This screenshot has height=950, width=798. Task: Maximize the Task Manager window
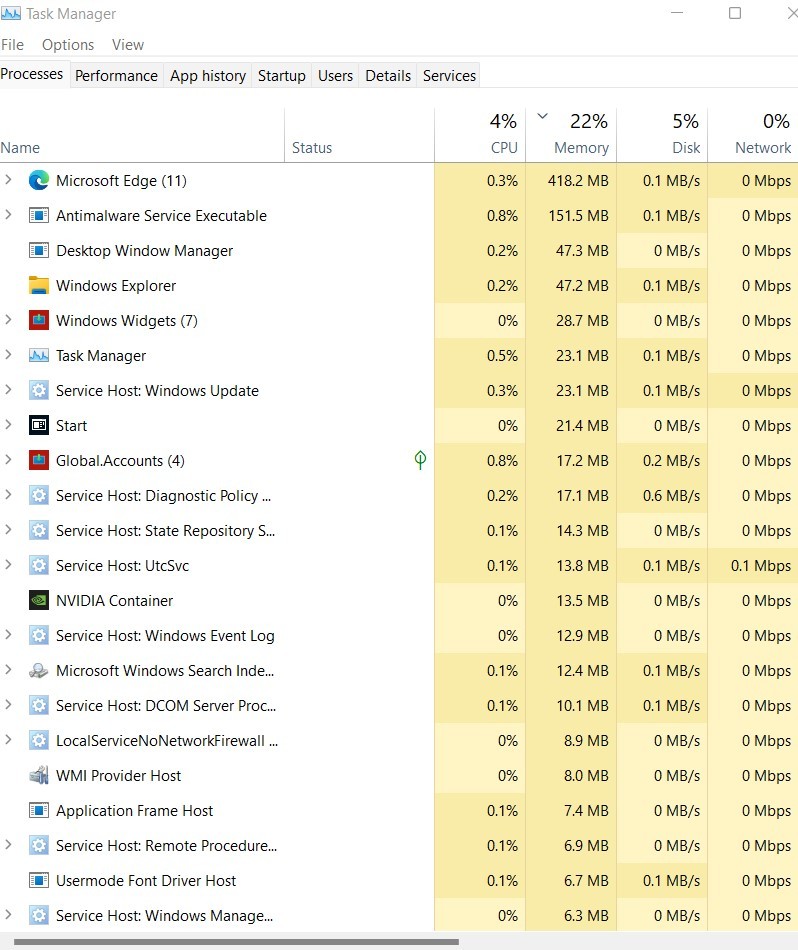click(x=735, y=13)
